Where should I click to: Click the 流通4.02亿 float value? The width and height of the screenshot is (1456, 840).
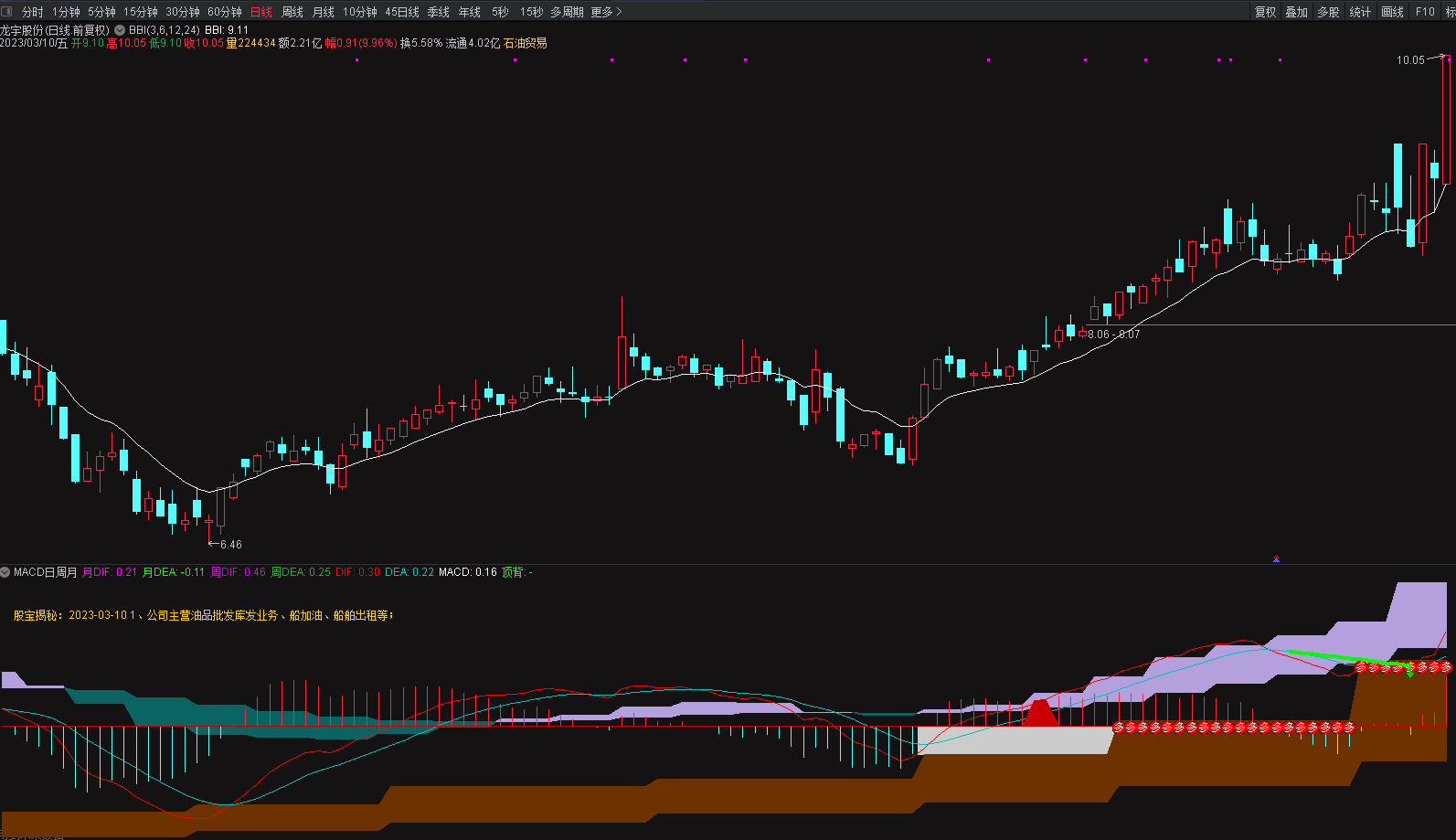coord(473,43)
